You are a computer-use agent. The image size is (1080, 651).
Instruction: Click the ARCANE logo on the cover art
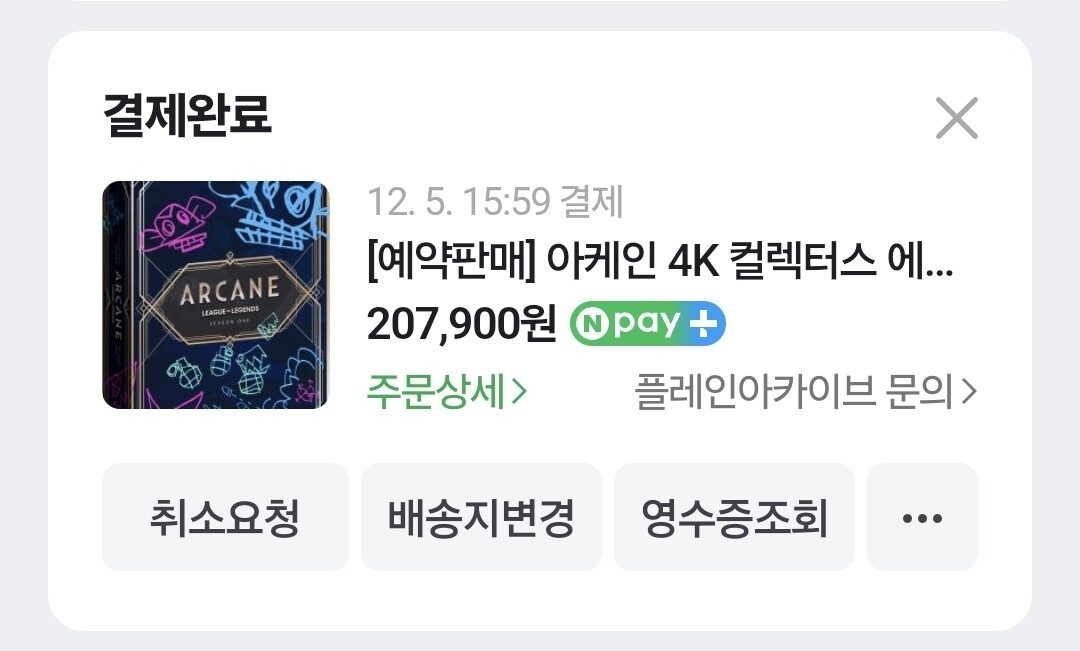point(229,290)
